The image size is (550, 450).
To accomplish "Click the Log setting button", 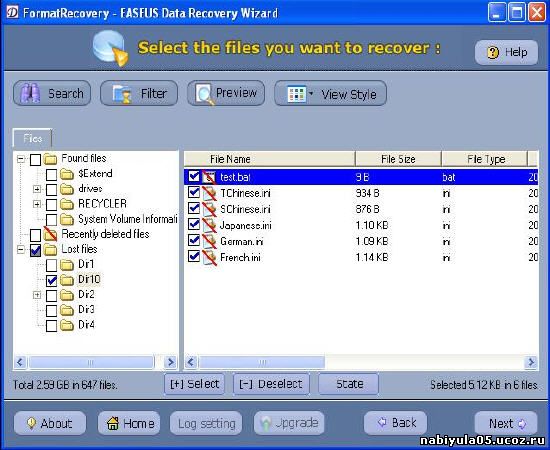I will click(x=206, y=423).
